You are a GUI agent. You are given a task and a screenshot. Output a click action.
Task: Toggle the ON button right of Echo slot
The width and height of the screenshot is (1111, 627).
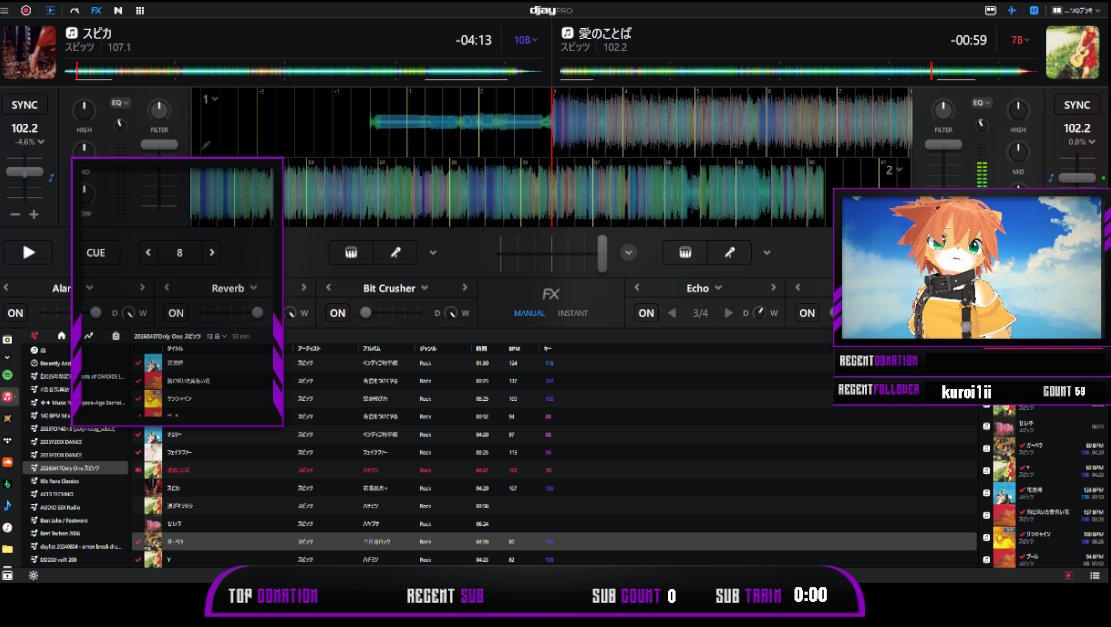tap(807, 312)
